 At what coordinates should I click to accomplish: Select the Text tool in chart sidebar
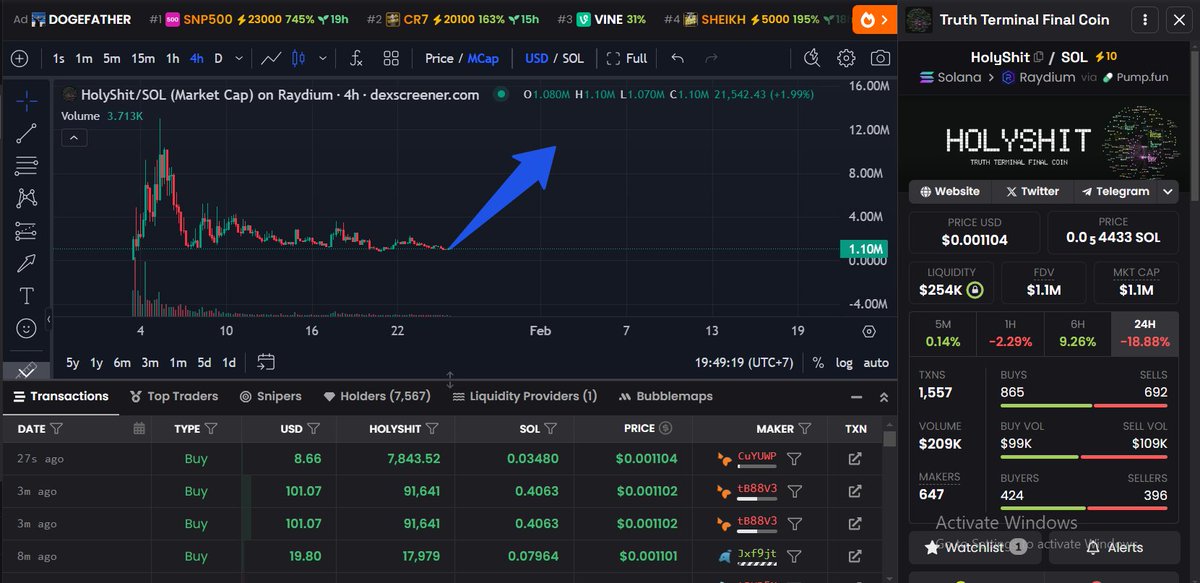click(x=26, y=296)
